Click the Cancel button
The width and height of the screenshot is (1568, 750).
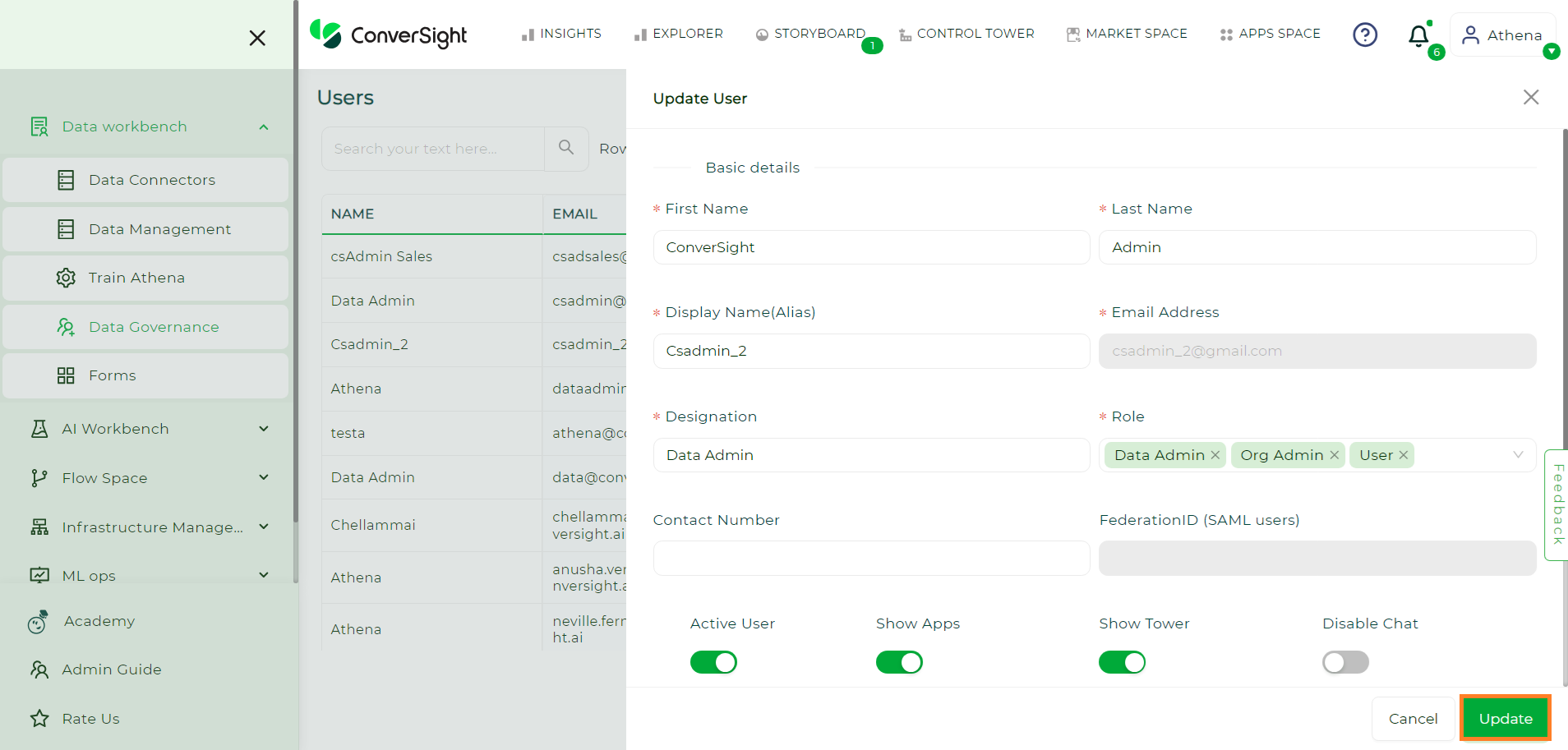1414,719
